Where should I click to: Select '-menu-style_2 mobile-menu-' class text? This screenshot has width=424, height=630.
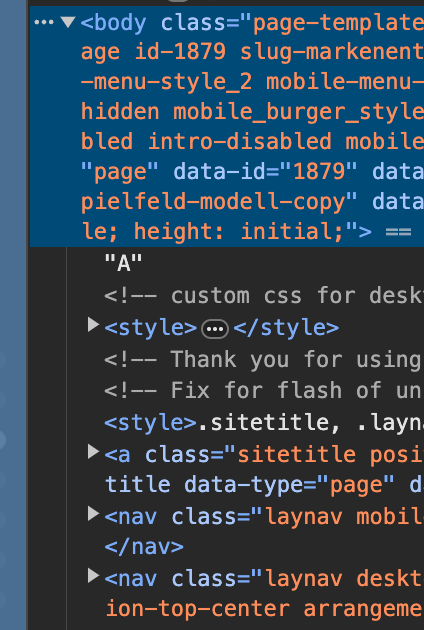tap(252, 82)
